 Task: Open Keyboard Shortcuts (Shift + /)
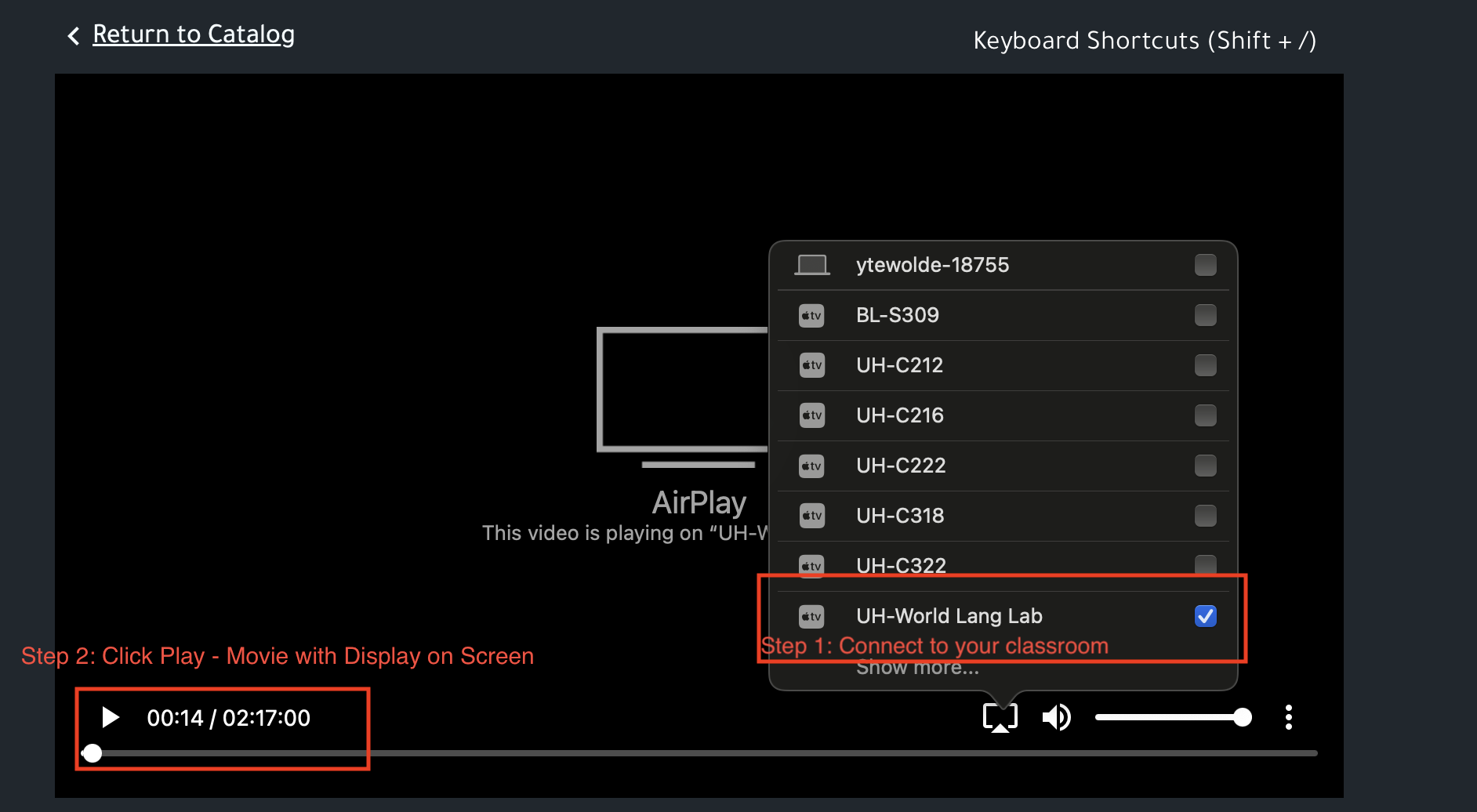click(1145, 40)
